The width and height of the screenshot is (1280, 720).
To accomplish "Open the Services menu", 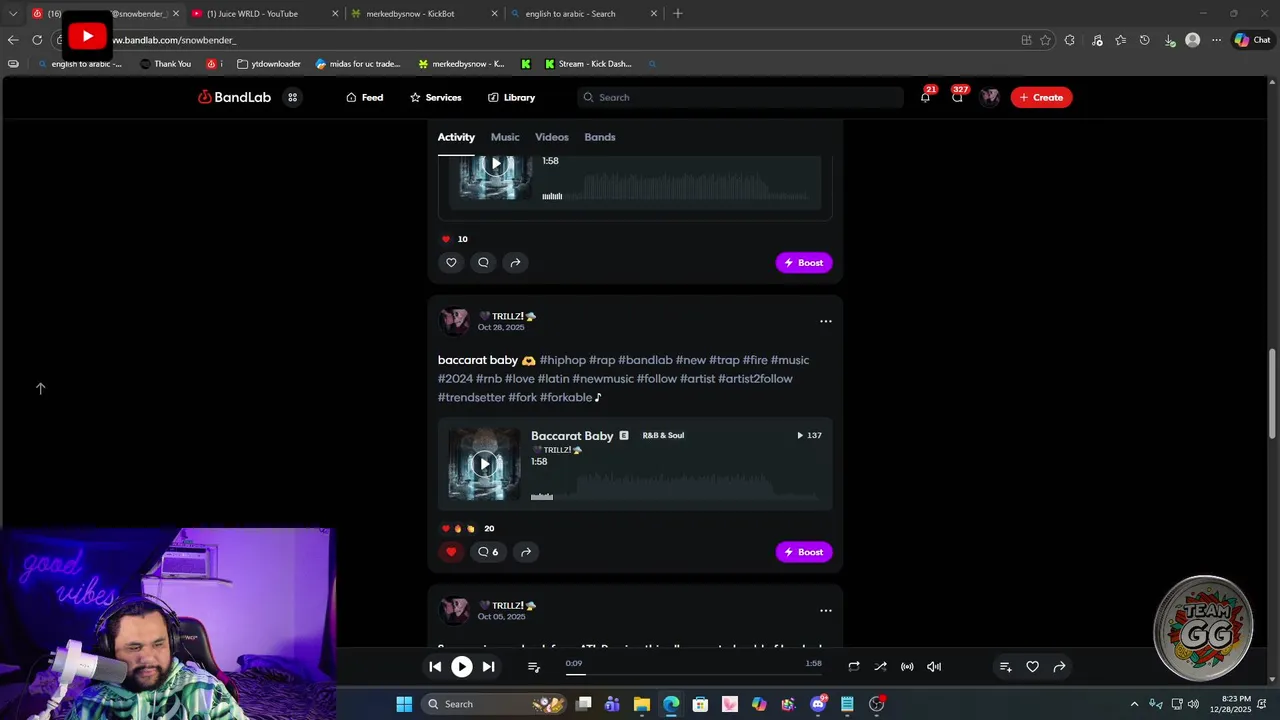I will pyautogui.click(x=435, y=97).
